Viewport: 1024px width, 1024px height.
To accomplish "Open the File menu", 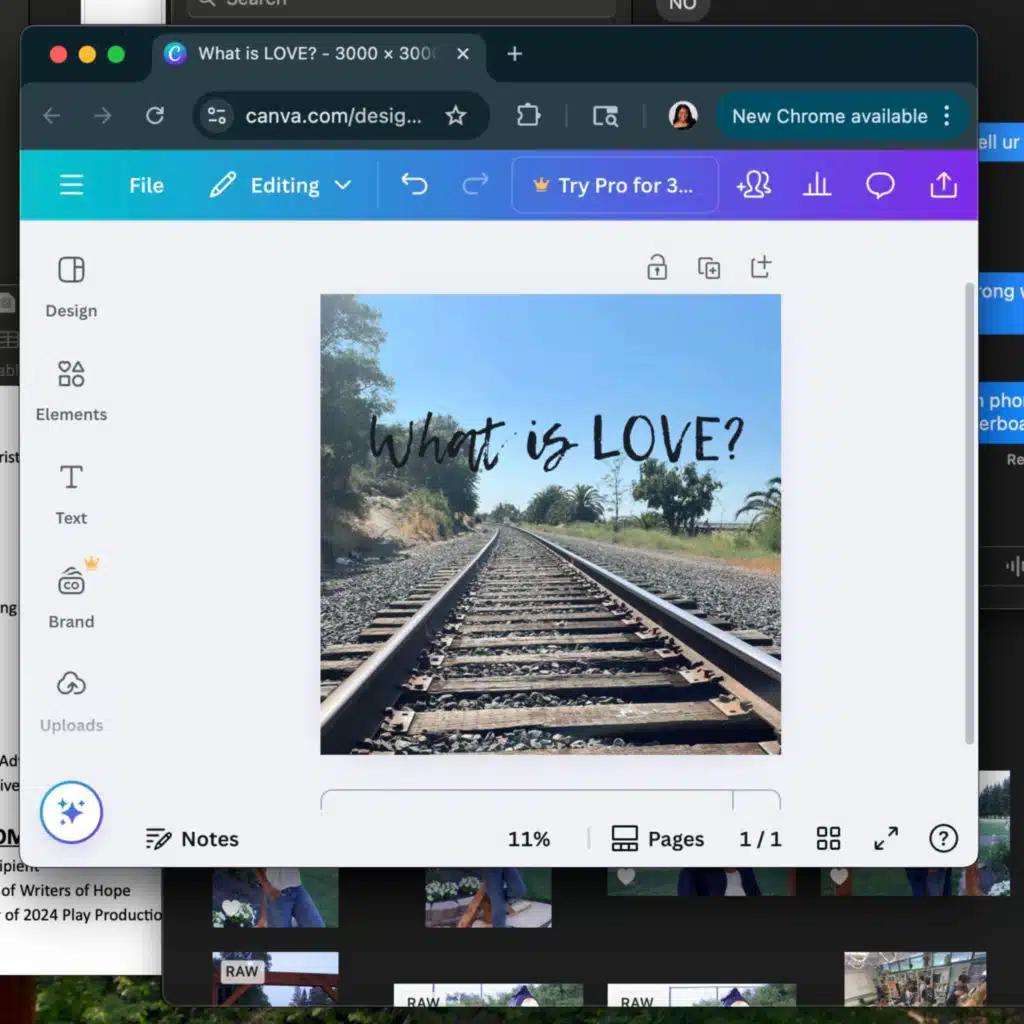I will pyautogui.click(x=146, y=185).
